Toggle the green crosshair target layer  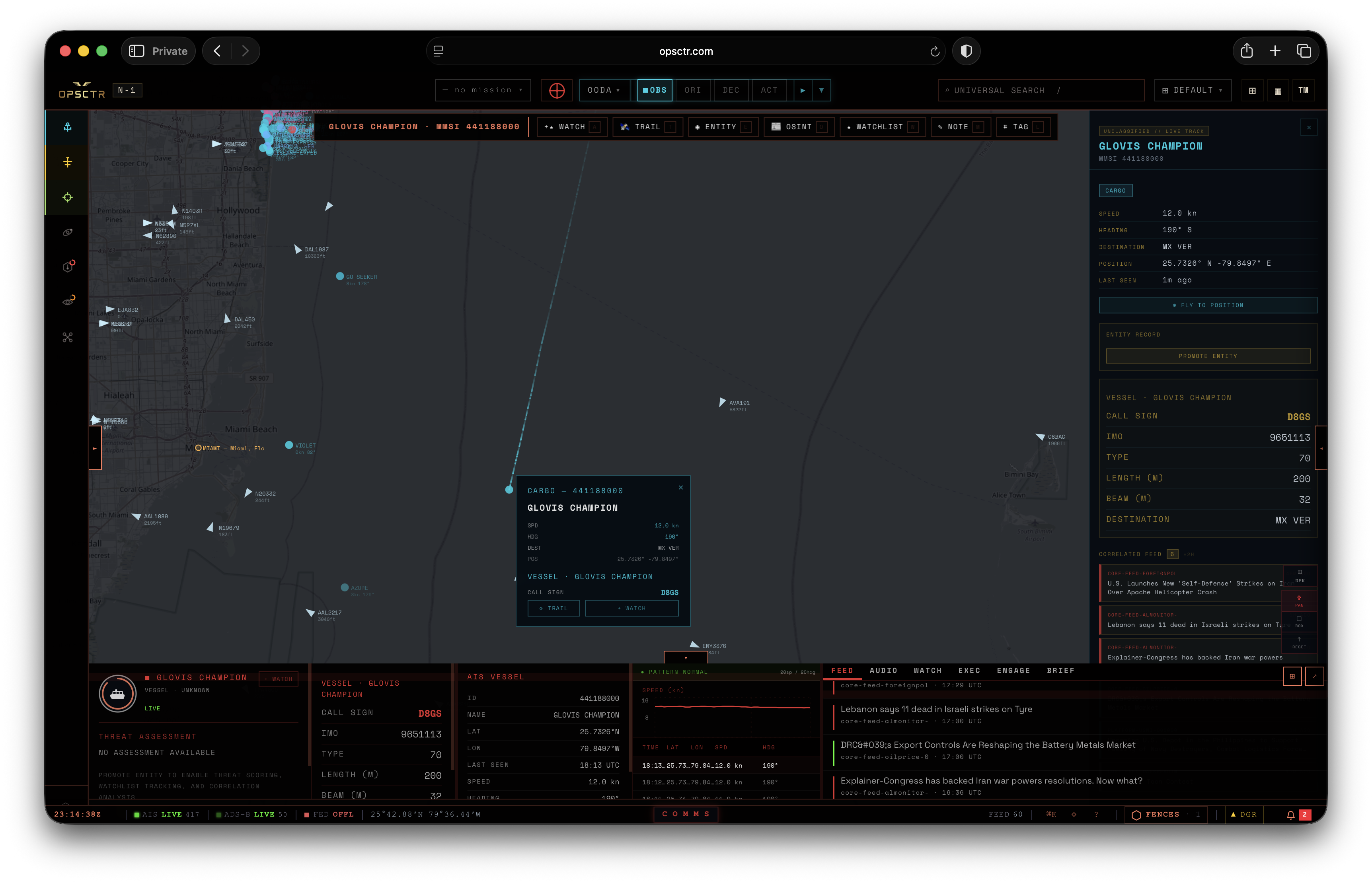68,197
